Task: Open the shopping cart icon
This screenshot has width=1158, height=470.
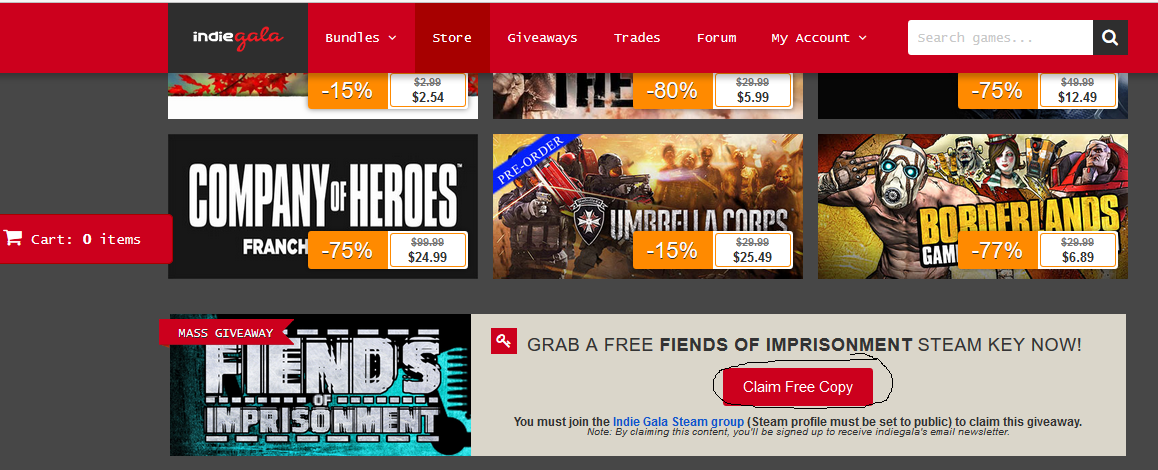Action: coord(13,238)
